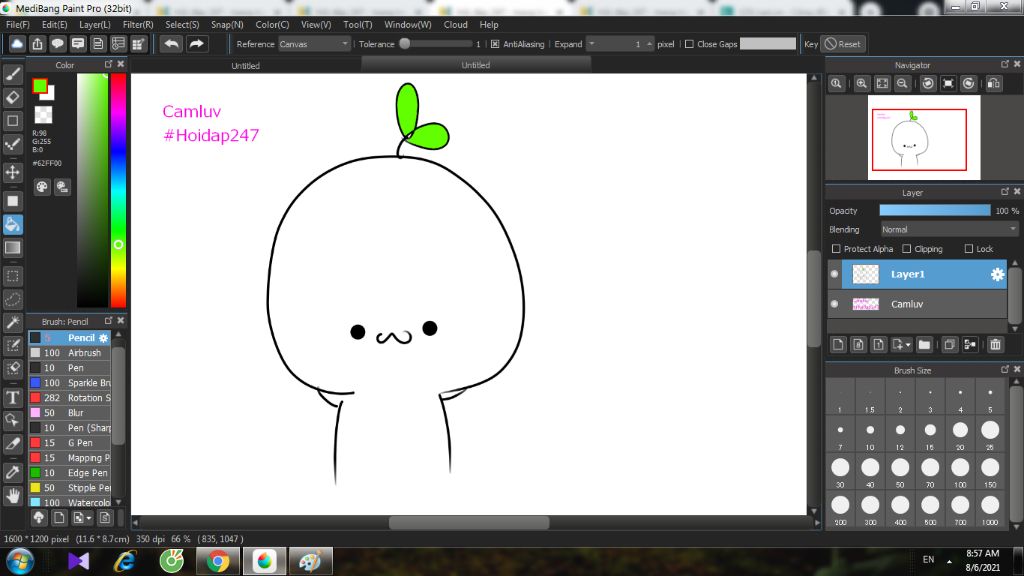Open the Blending mode dropdown
Image resolution: width=1024 pixels, height=576 pixels.
pos(948,229)
